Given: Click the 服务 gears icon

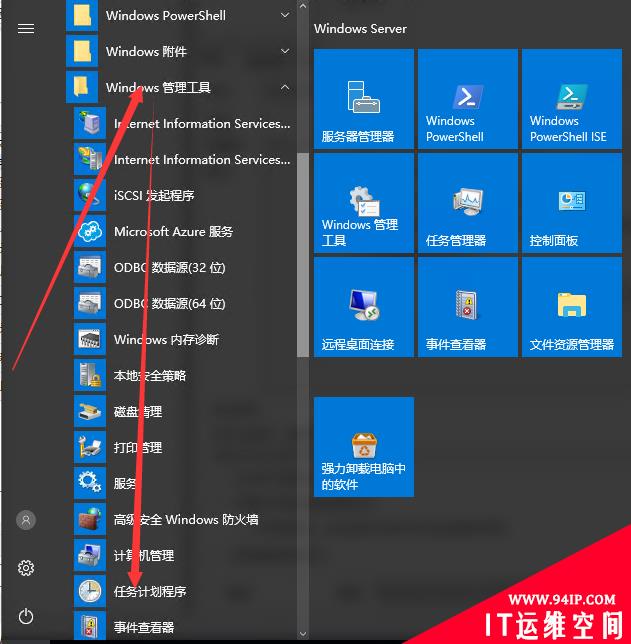Looking at the screenshot, I should (90, 483).
